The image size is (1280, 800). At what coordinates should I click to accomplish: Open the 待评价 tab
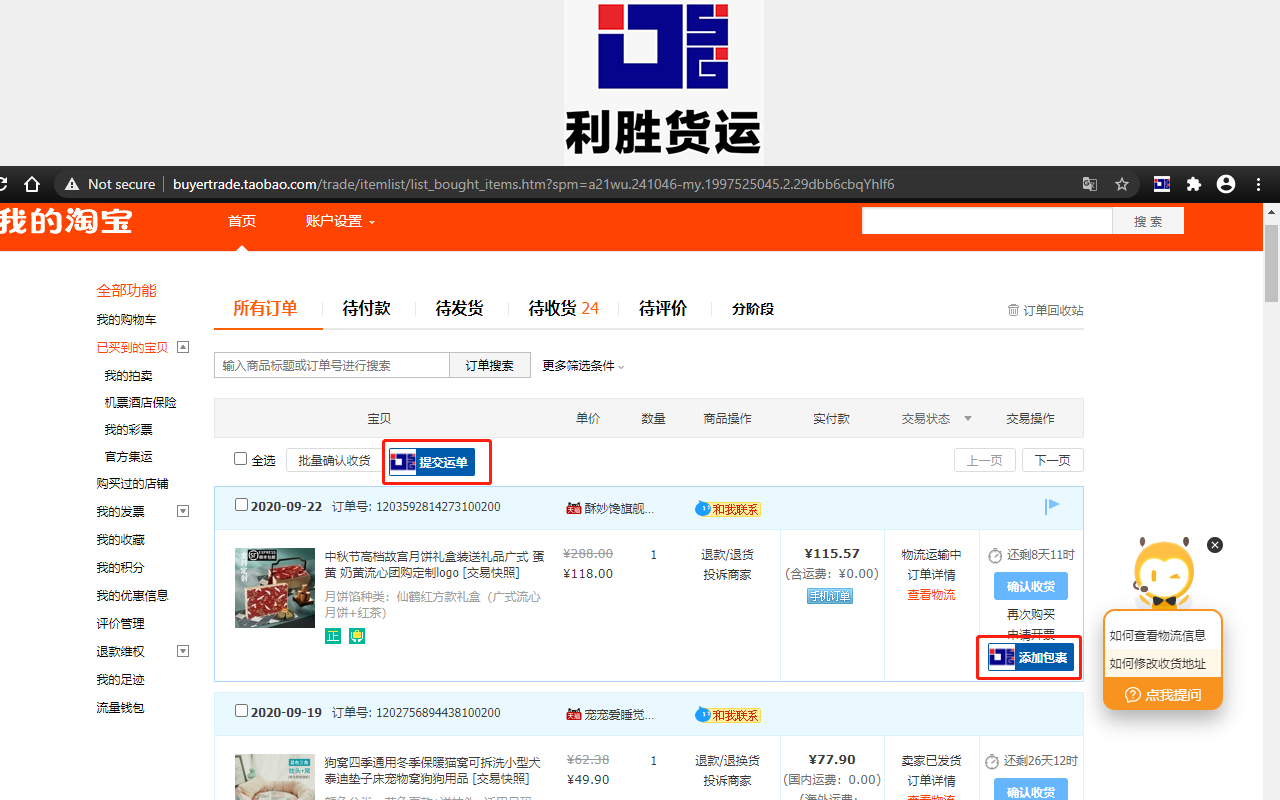[663, 308]
